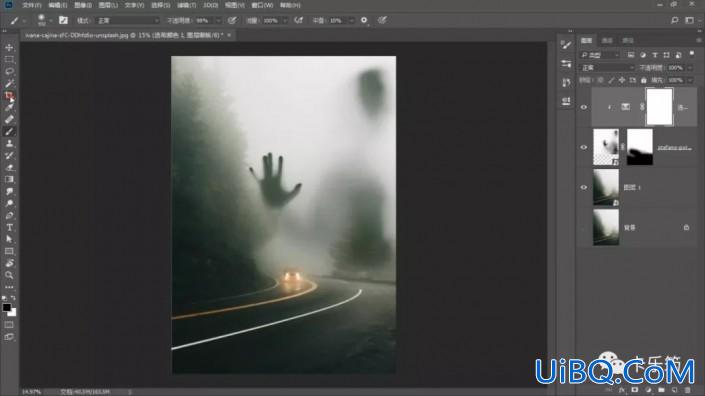This screenshot has height=396, width=705.
Task: Expand layer Fill dropdown arrow
Action: tap(690, 80)
